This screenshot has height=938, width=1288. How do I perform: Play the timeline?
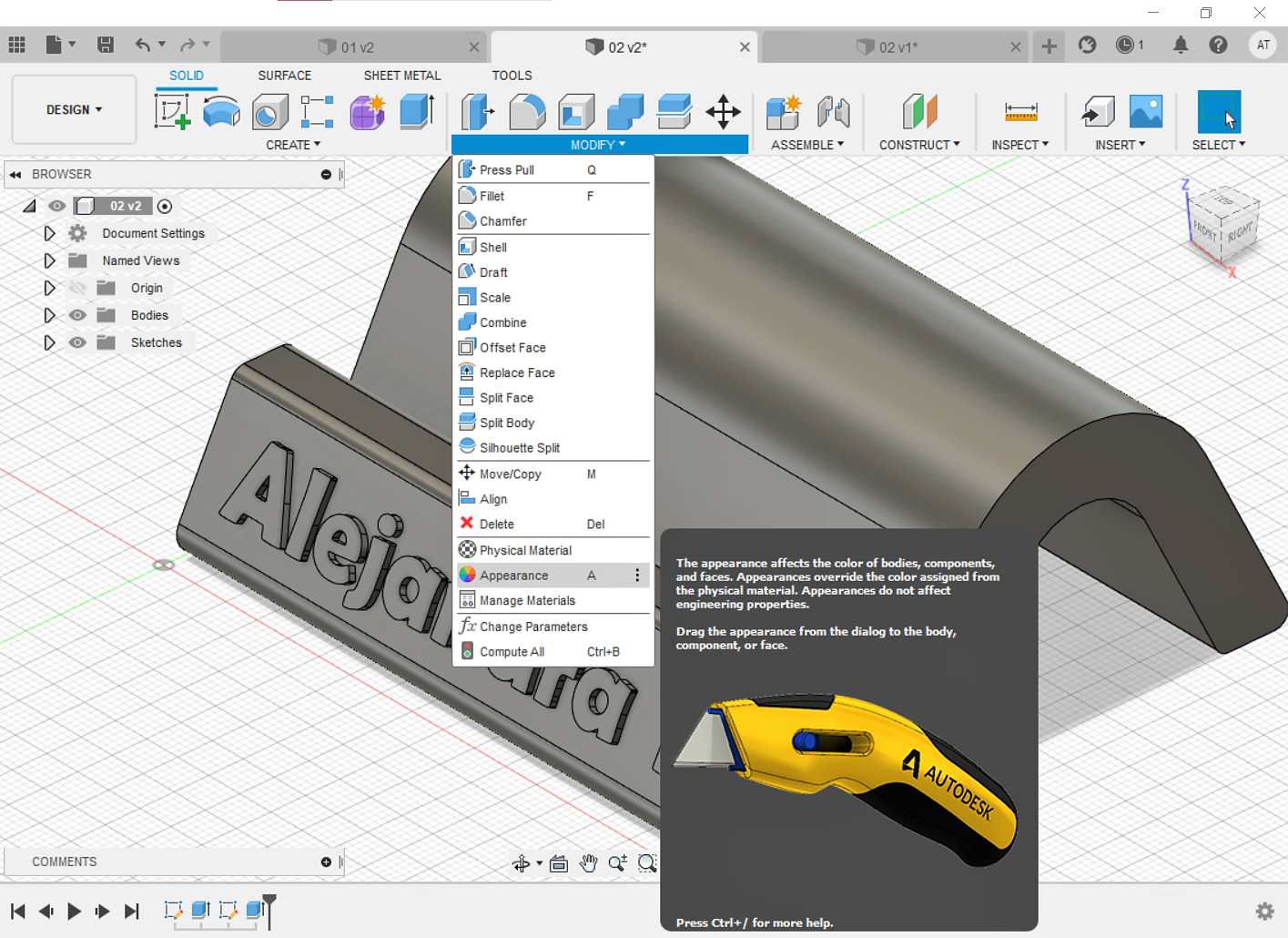point(75,911)
